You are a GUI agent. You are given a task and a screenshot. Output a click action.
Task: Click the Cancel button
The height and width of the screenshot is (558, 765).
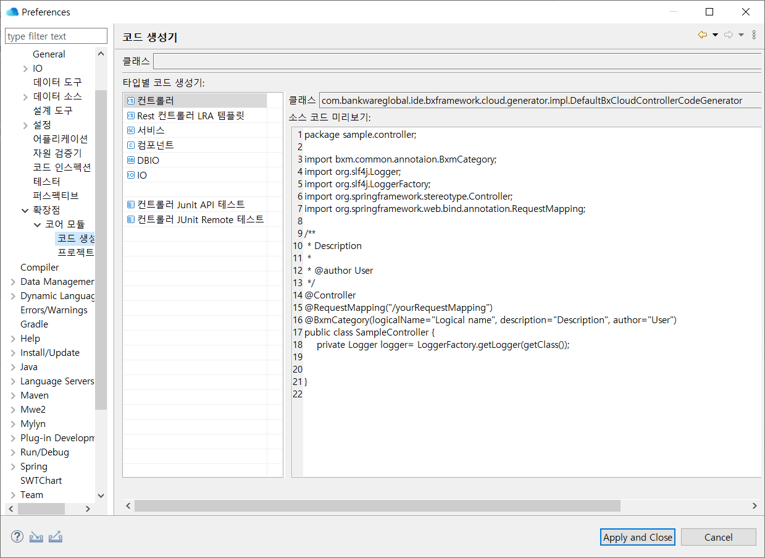pos(718,537)
